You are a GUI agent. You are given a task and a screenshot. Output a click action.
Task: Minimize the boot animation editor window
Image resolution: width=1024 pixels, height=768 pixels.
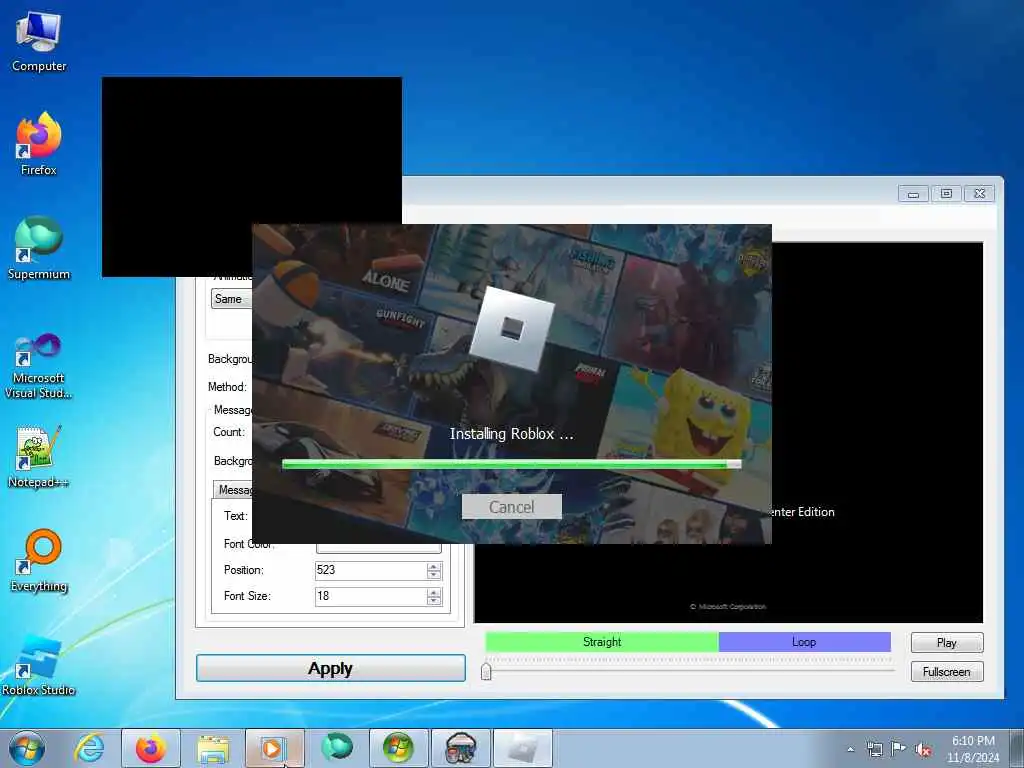(x=913, y=194)
